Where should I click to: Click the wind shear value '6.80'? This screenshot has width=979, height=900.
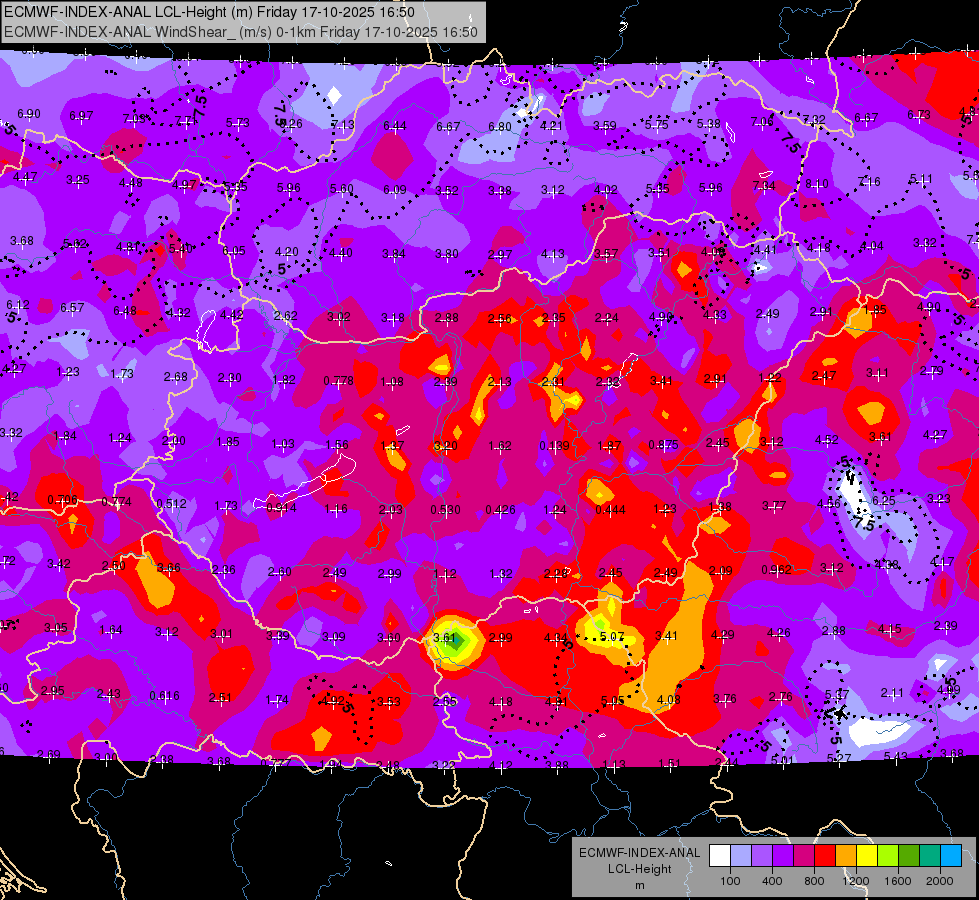[x=500, y=127]
